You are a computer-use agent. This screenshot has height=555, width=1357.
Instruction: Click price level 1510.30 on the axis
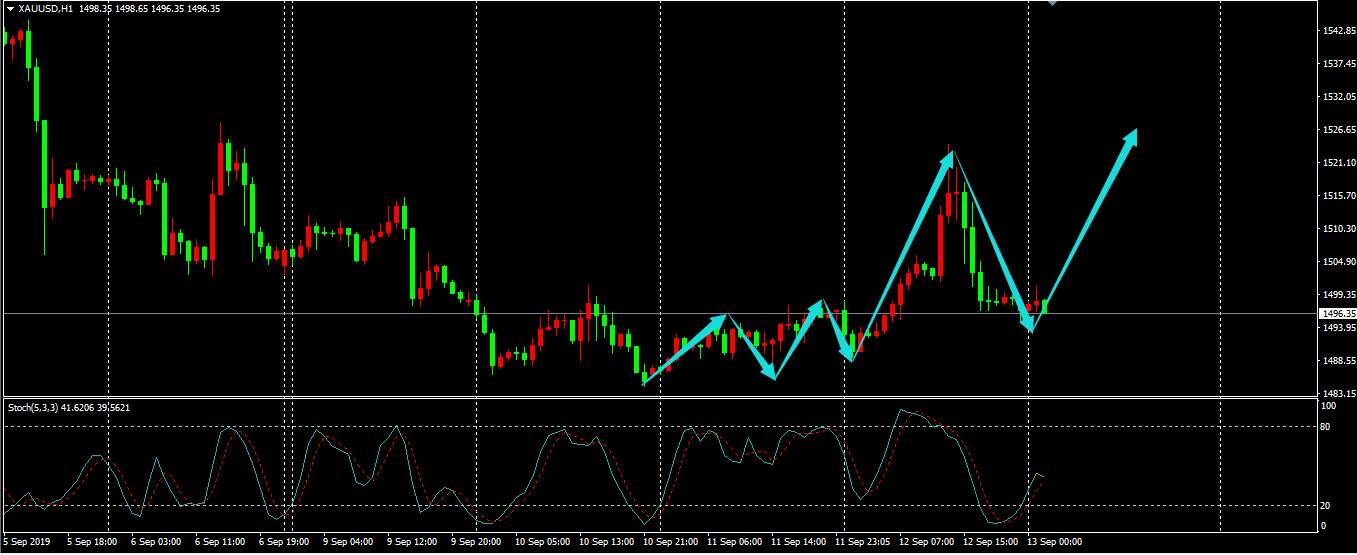click(1338, 229)
